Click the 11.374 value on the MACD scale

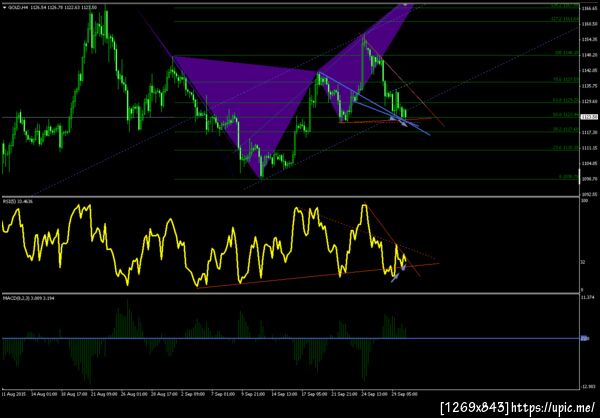tap(587, 297)
